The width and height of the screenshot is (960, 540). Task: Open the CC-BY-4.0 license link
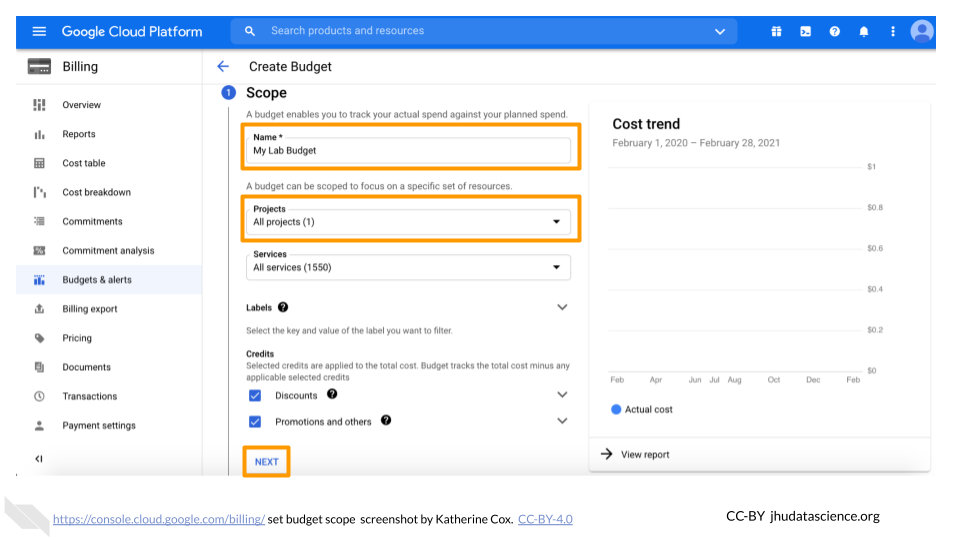tap(545, 519)
